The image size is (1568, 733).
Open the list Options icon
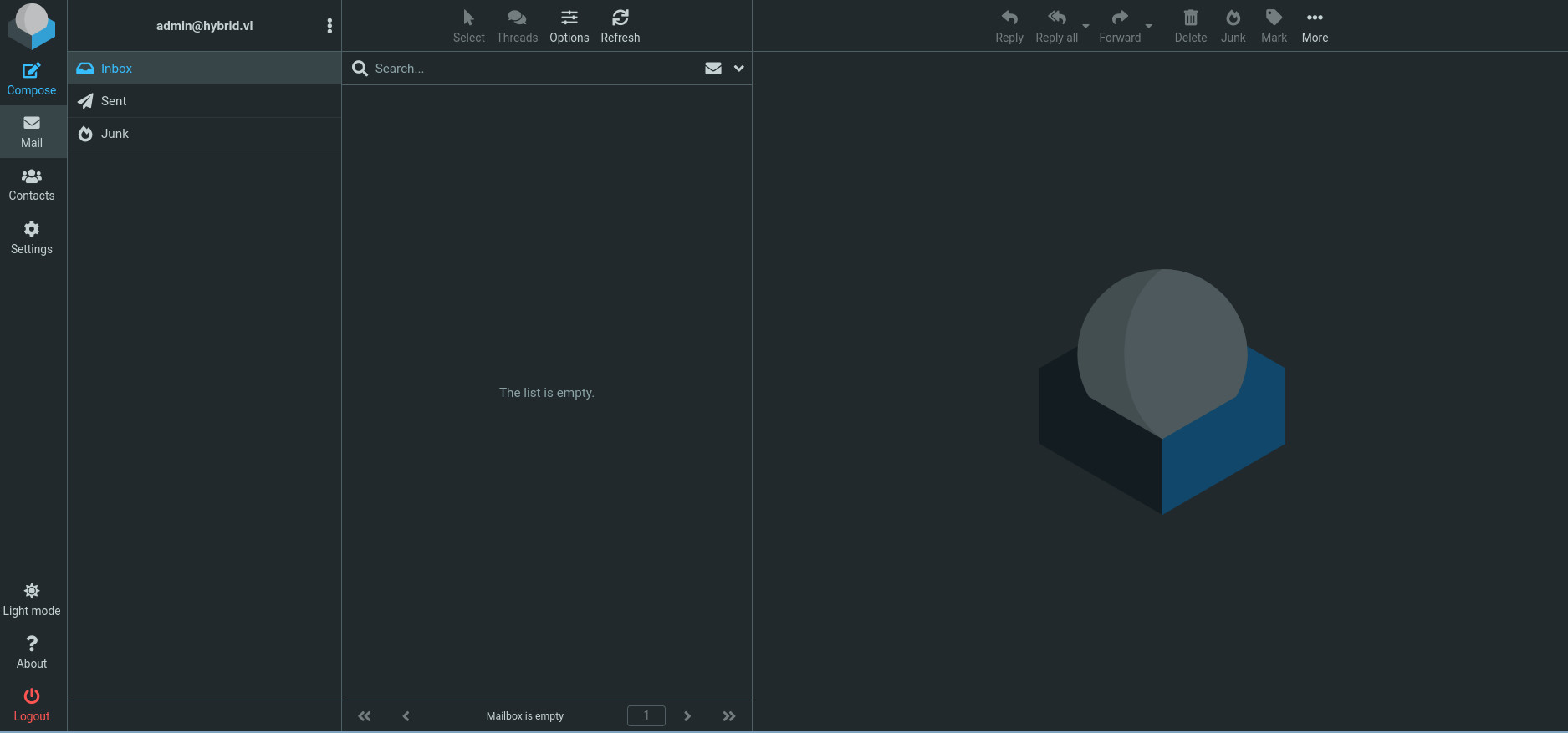pyautogui.click(x=569, y=26)
